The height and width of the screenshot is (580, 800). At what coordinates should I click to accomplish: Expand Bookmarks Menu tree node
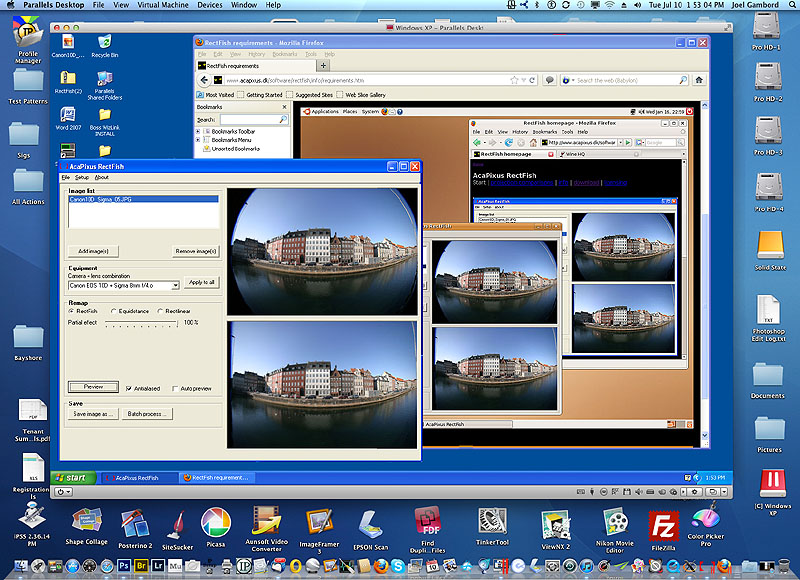pos(198,140)
